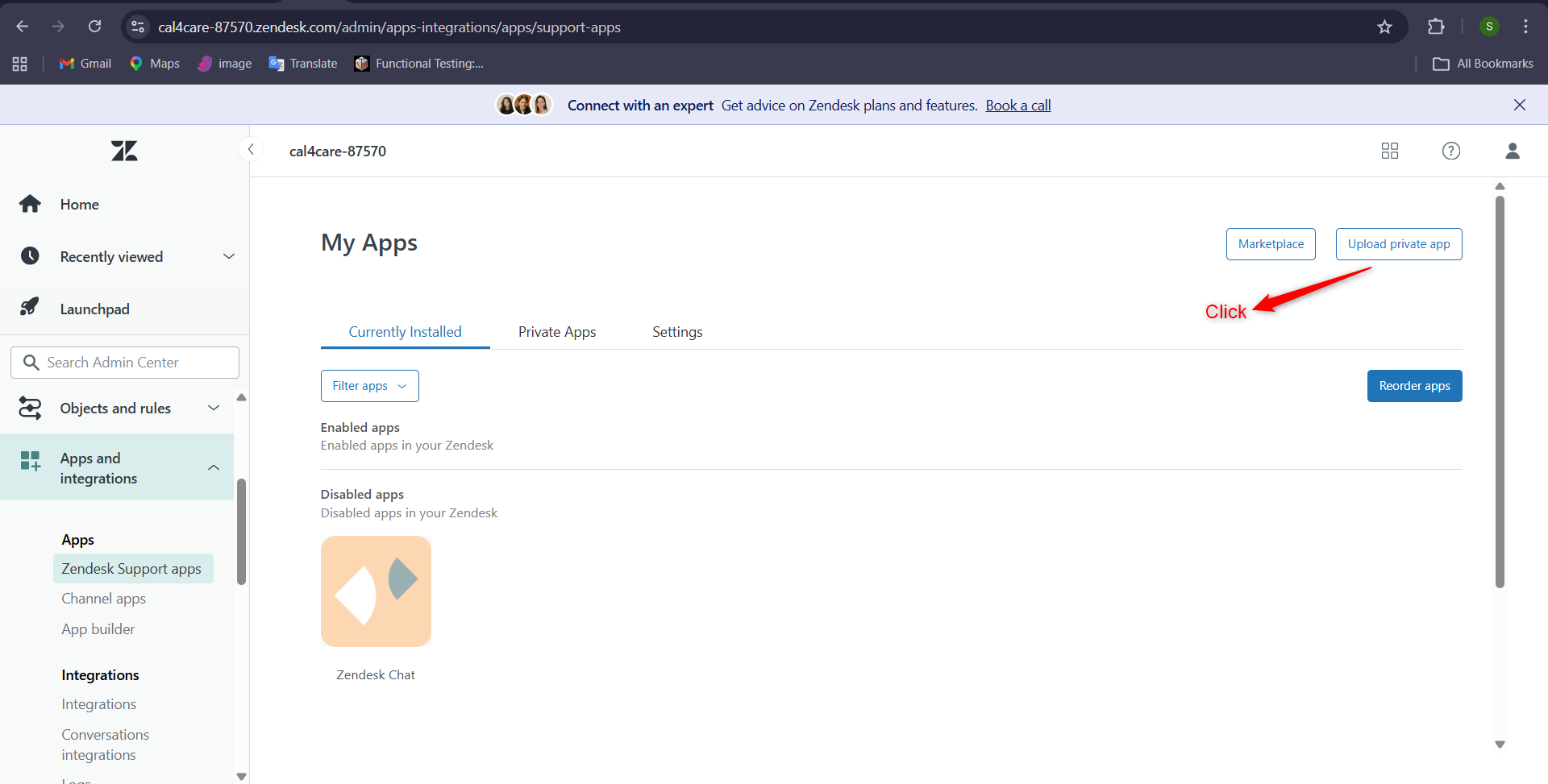
Task: Open the Gmail bookmark
Action: click(x=85, y=64)
